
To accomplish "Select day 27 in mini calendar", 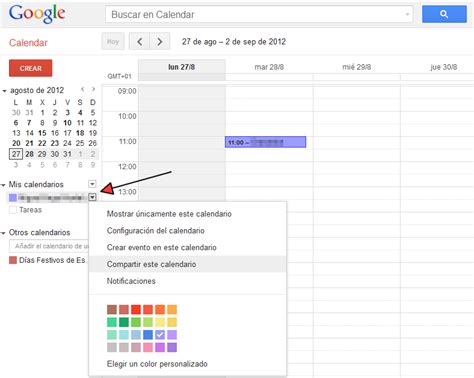I will pyautogui.click(x=16, y=154).
